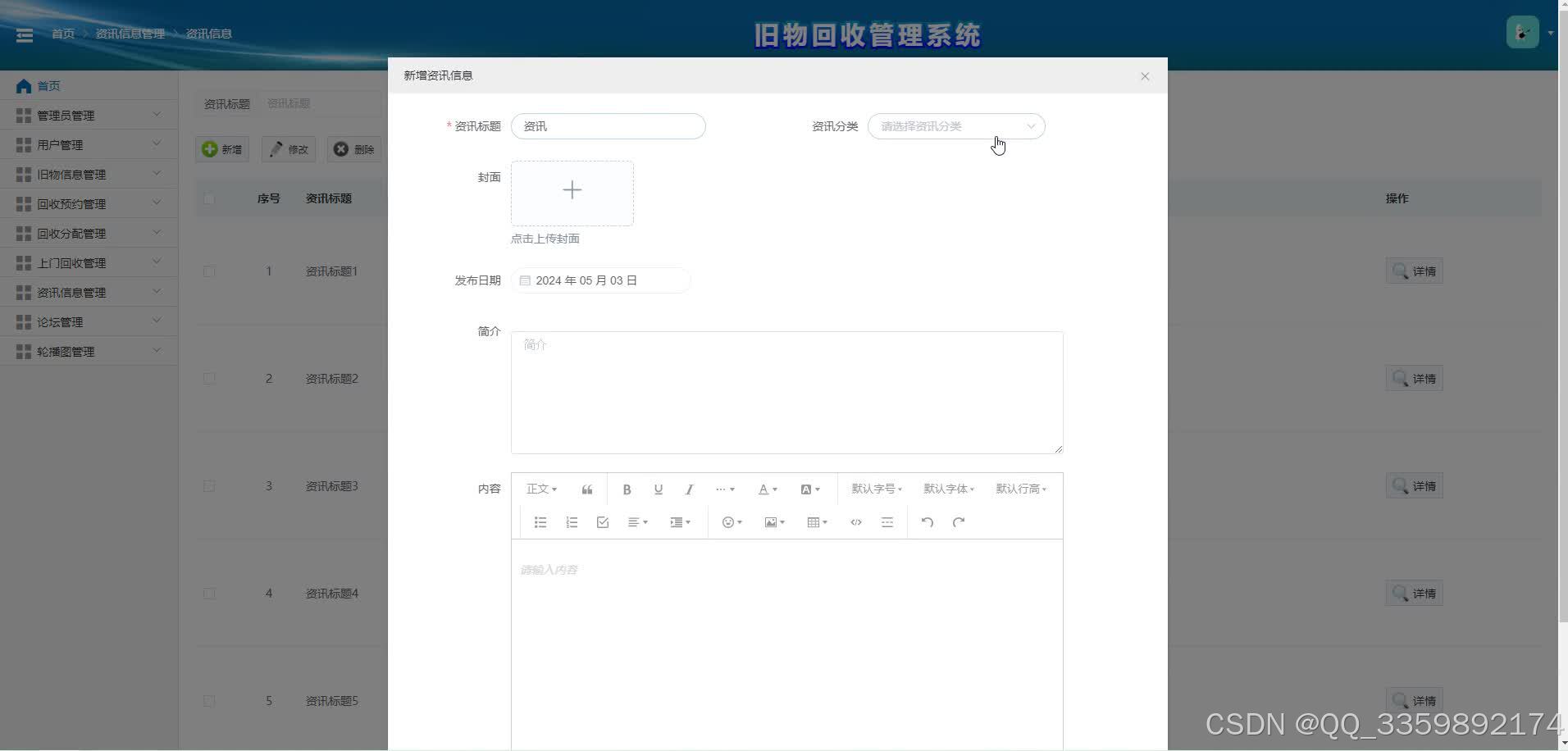Check the row checkbox for 资讯标题5

209,701
